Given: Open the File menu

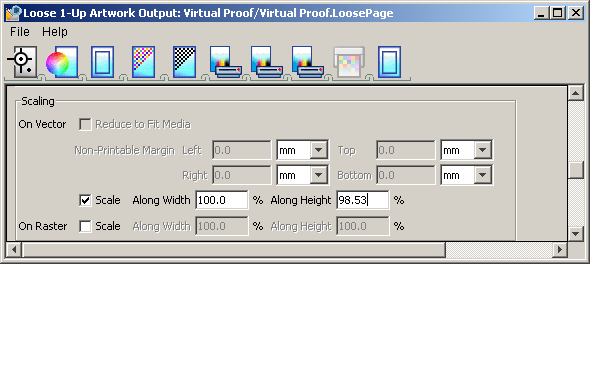Looking at the screenshot, I should point(20,32).
